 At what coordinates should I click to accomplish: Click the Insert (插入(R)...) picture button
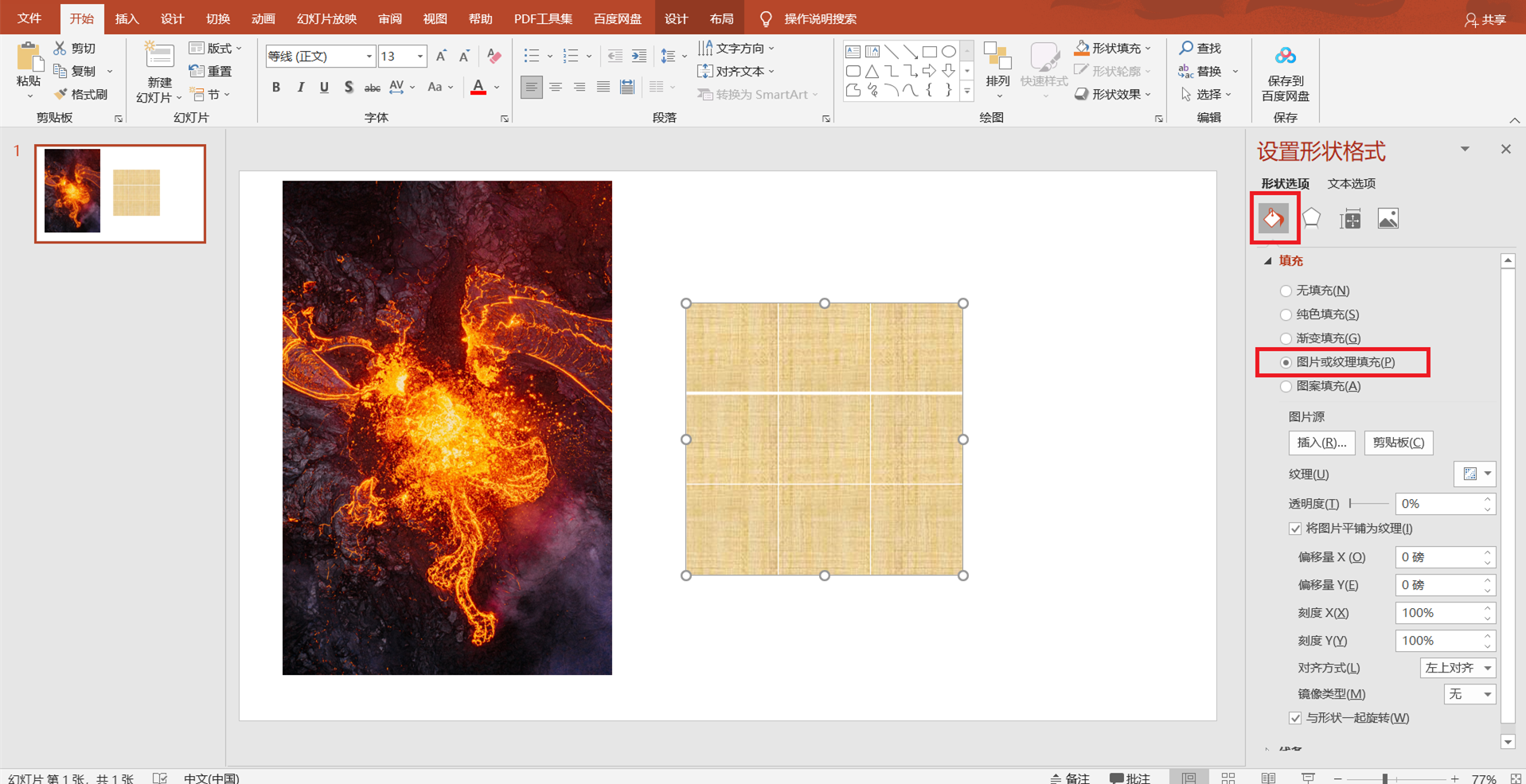click(x=1321, y=443)
